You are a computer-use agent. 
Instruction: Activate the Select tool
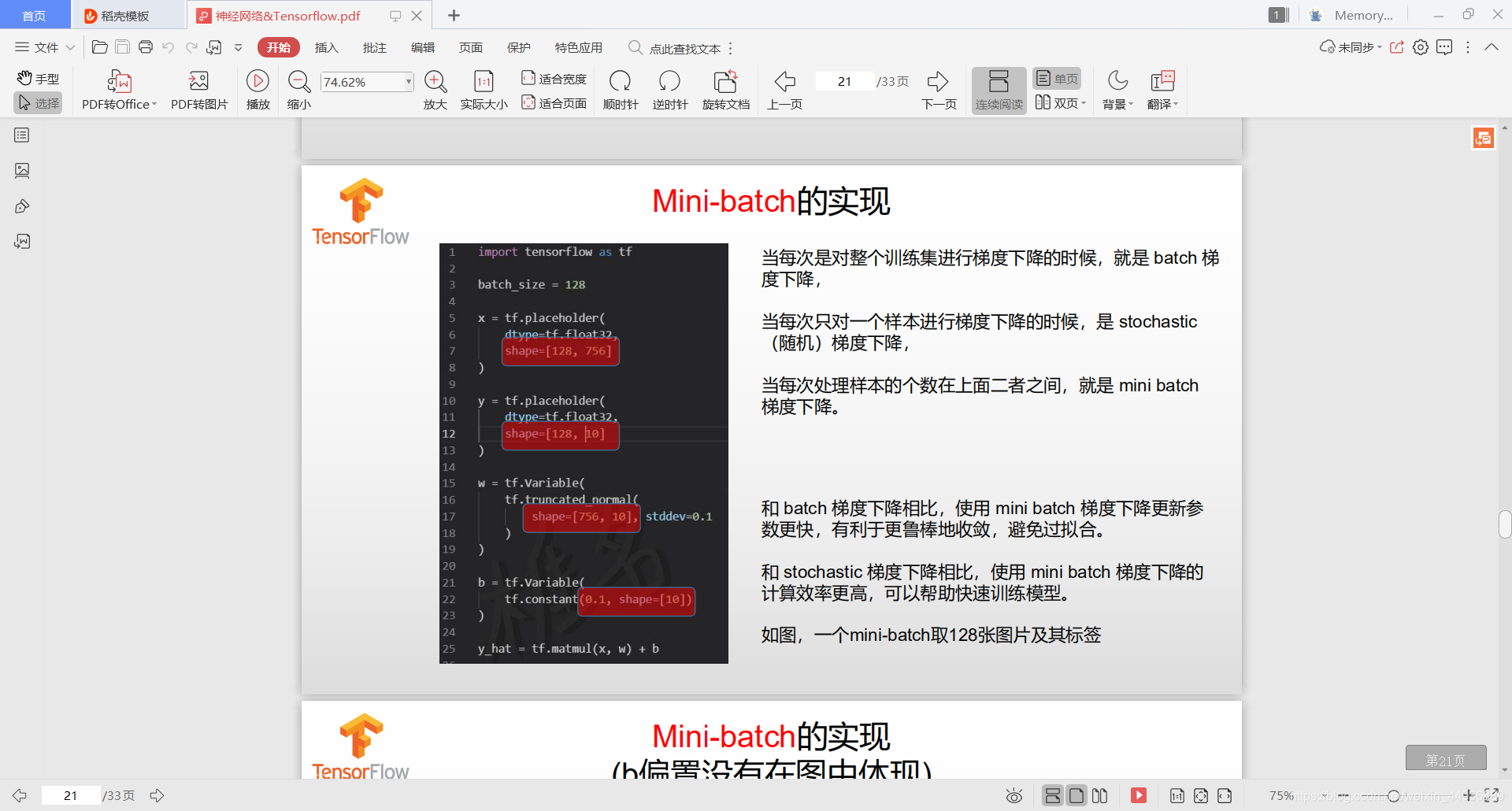click(38, 103)
